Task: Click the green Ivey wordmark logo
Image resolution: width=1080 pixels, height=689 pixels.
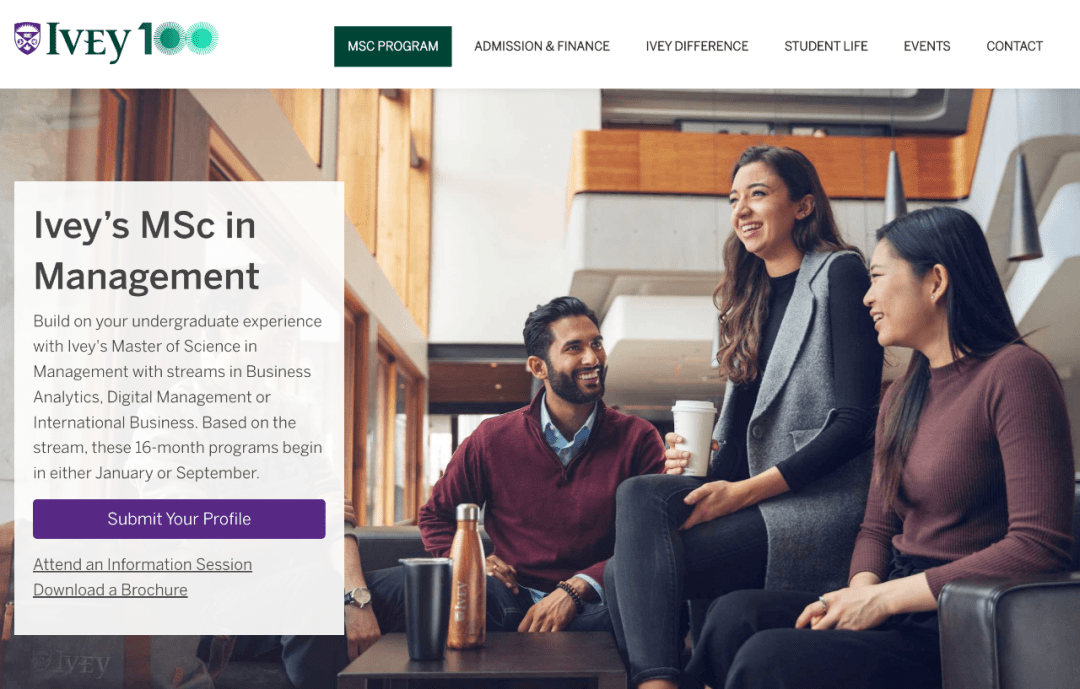Action: point(88,41)
